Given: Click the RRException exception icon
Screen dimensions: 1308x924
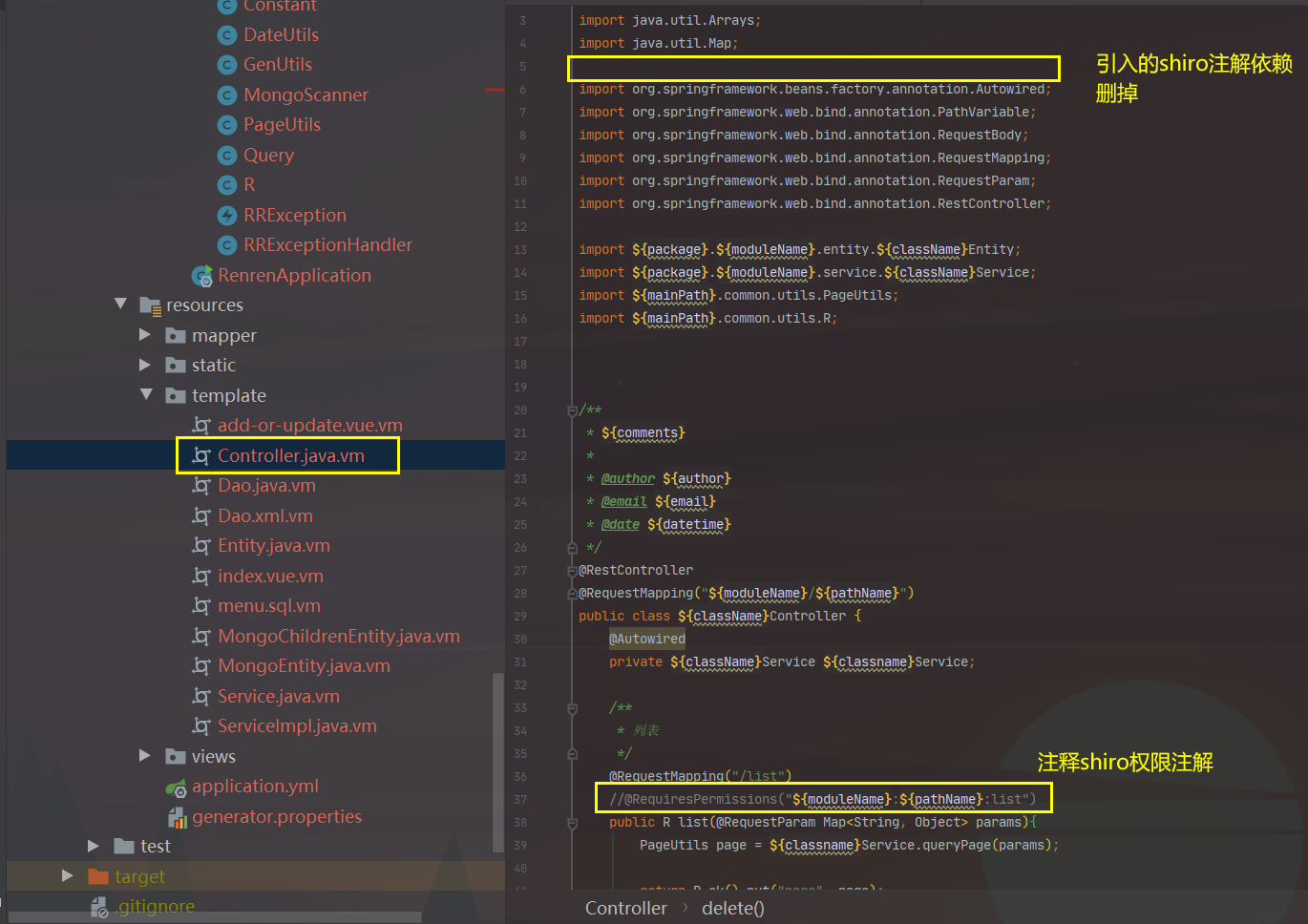Looking at the screenshot, I should (226, 216).
